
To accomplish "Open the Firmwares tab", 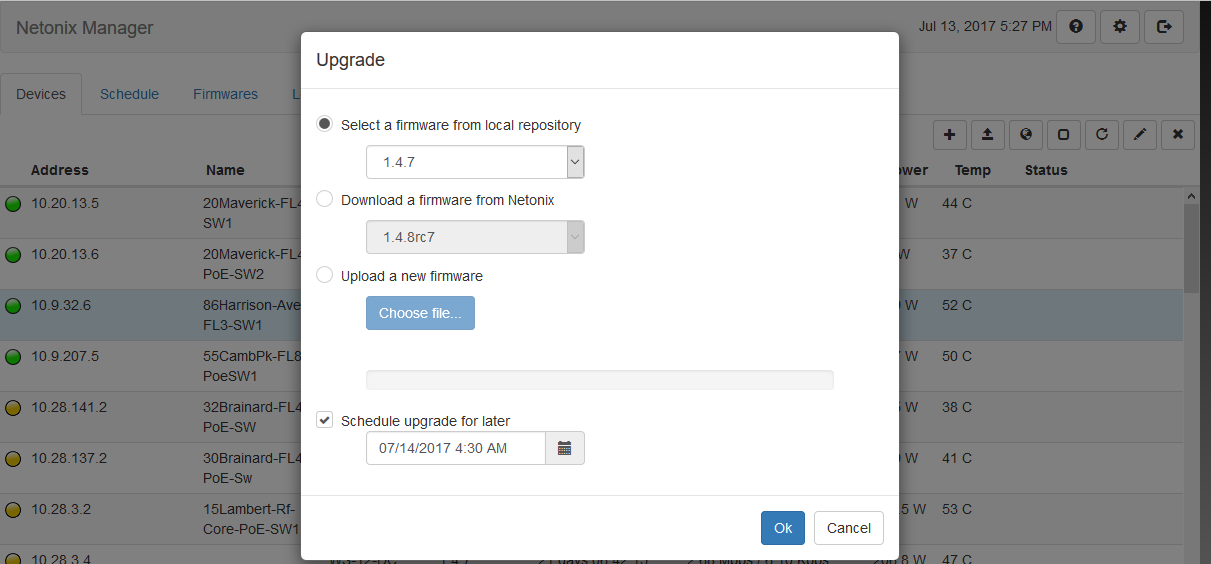I will tap(225, 94).
